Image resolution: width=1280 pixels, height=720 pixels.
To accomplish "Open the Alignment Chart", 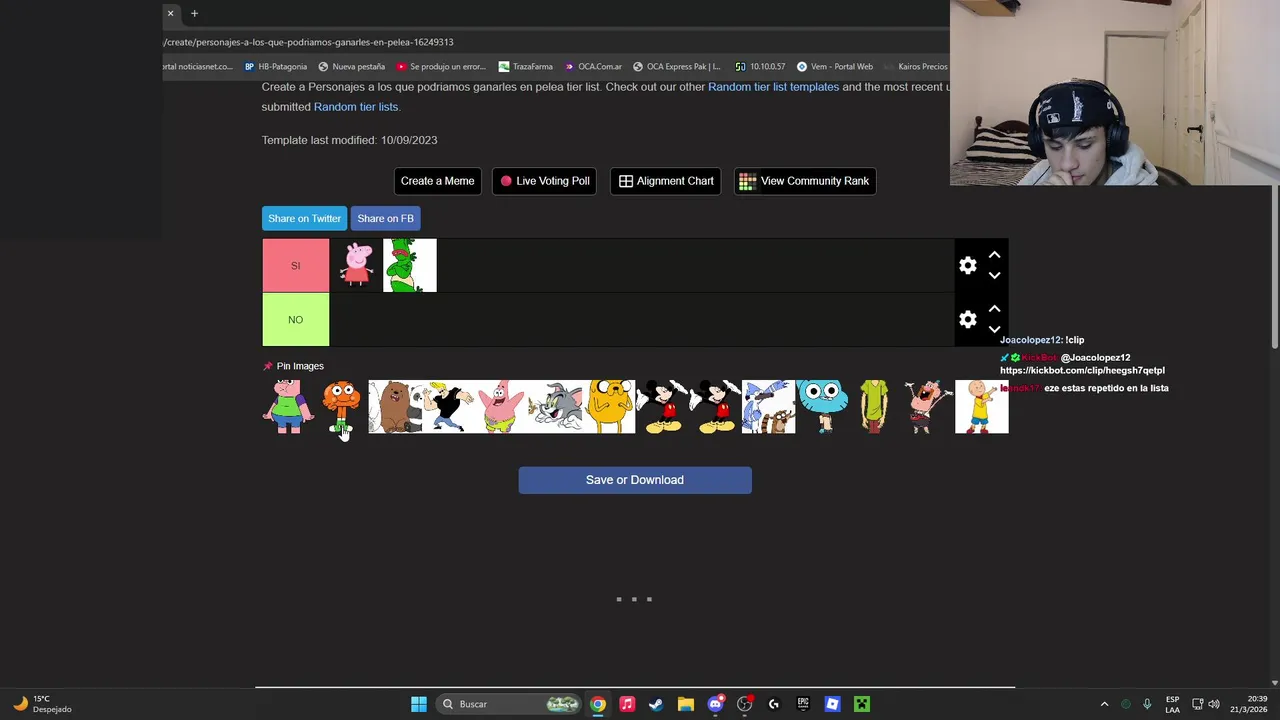I will pos(666,181).
